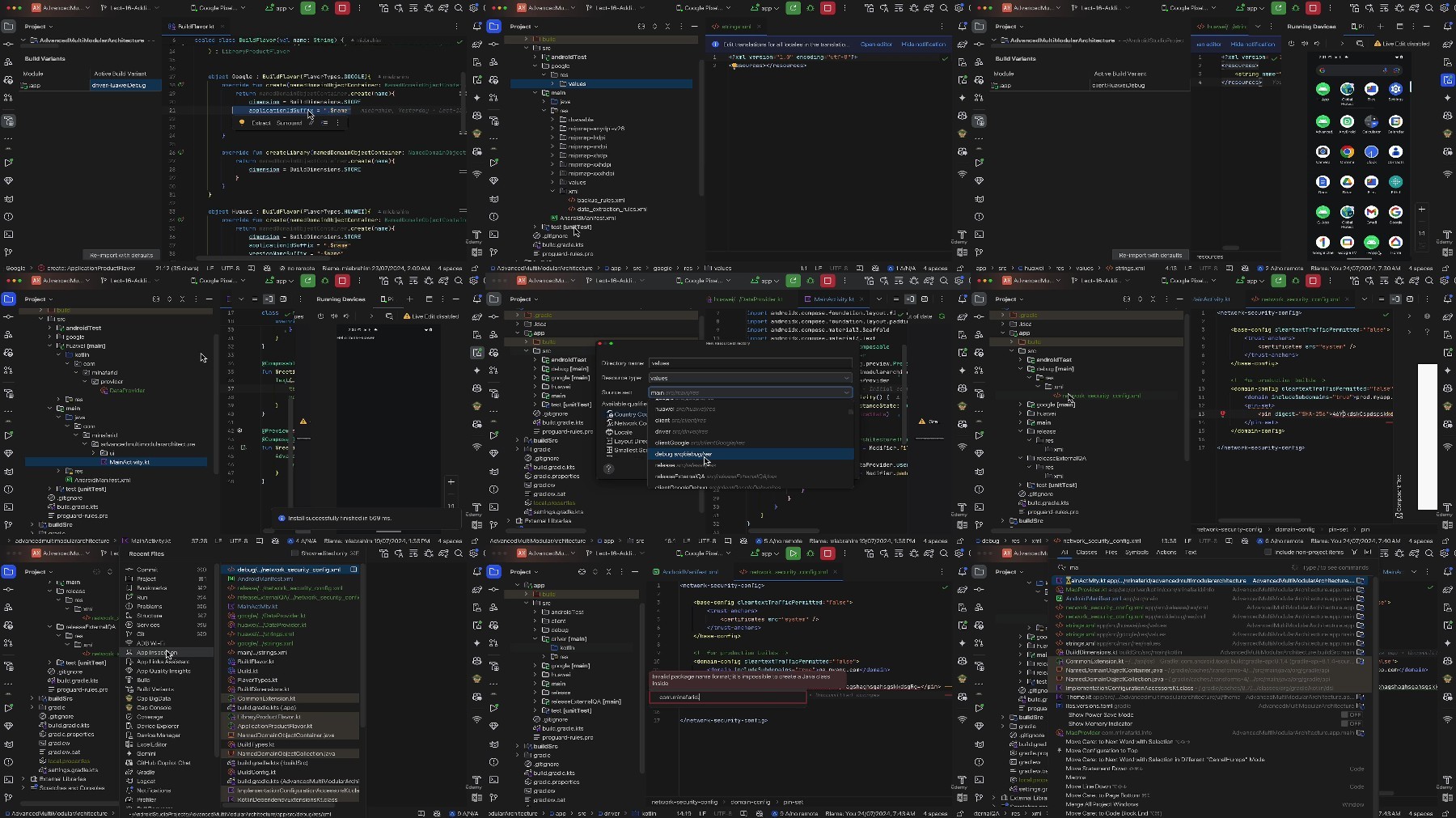Open Logcat cat icon in BuildFlavor.kt window sidebar
The height and width of the screenshot is (818, 1456).
tap(8, 198)
